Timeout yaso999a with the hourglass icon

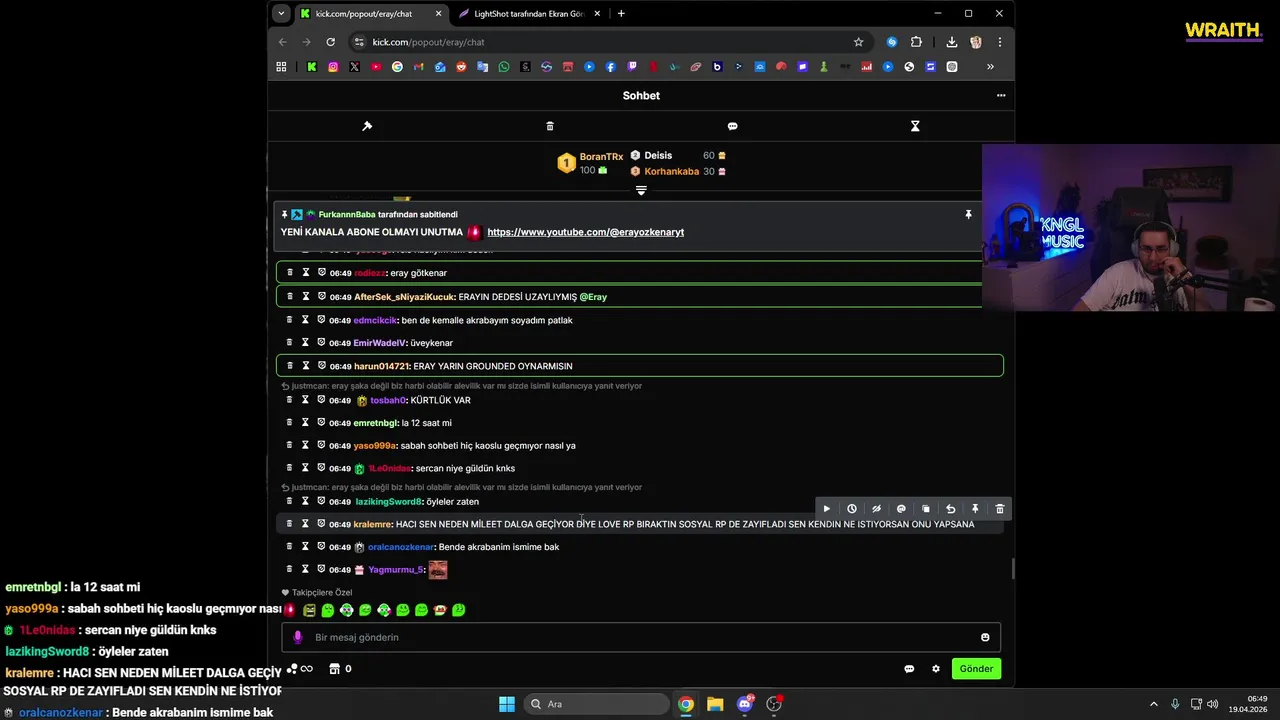coord(305,445)
